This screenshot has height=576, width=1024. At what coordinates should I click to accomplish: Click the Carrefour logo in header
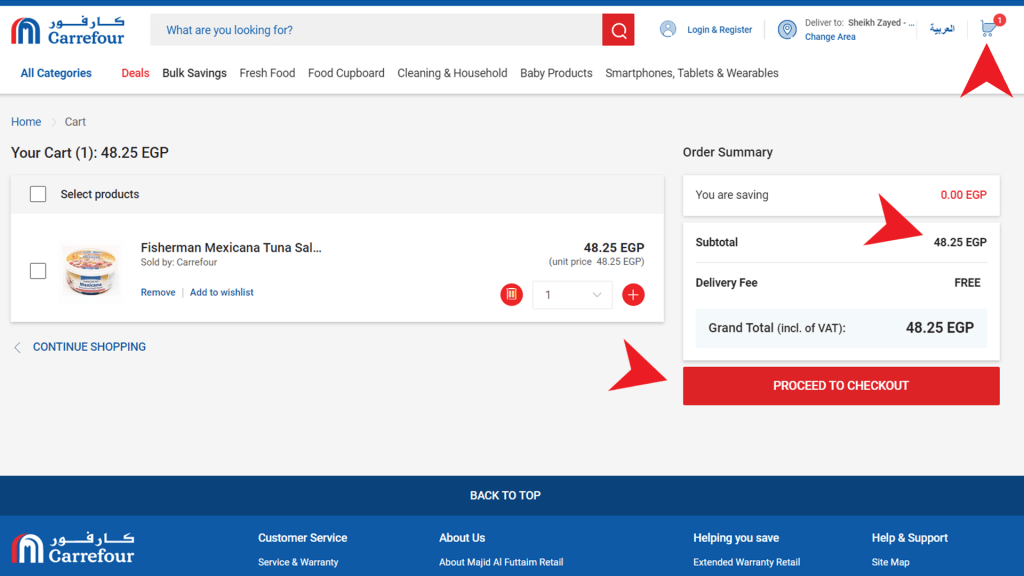tap(67, 30)
